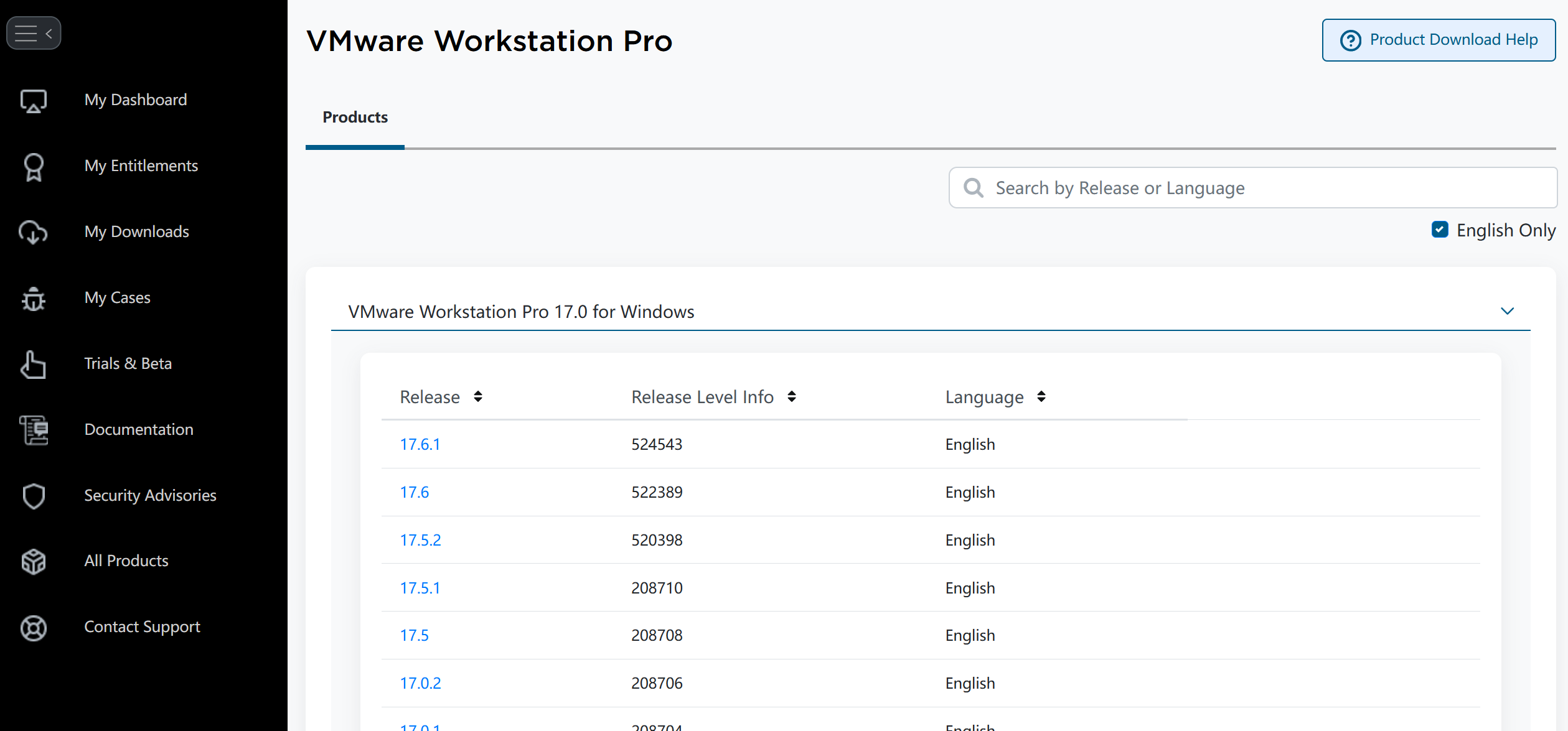The image size is (1568, 731).
Task: Click the All Products cube icon
Action: coord(34,562)
